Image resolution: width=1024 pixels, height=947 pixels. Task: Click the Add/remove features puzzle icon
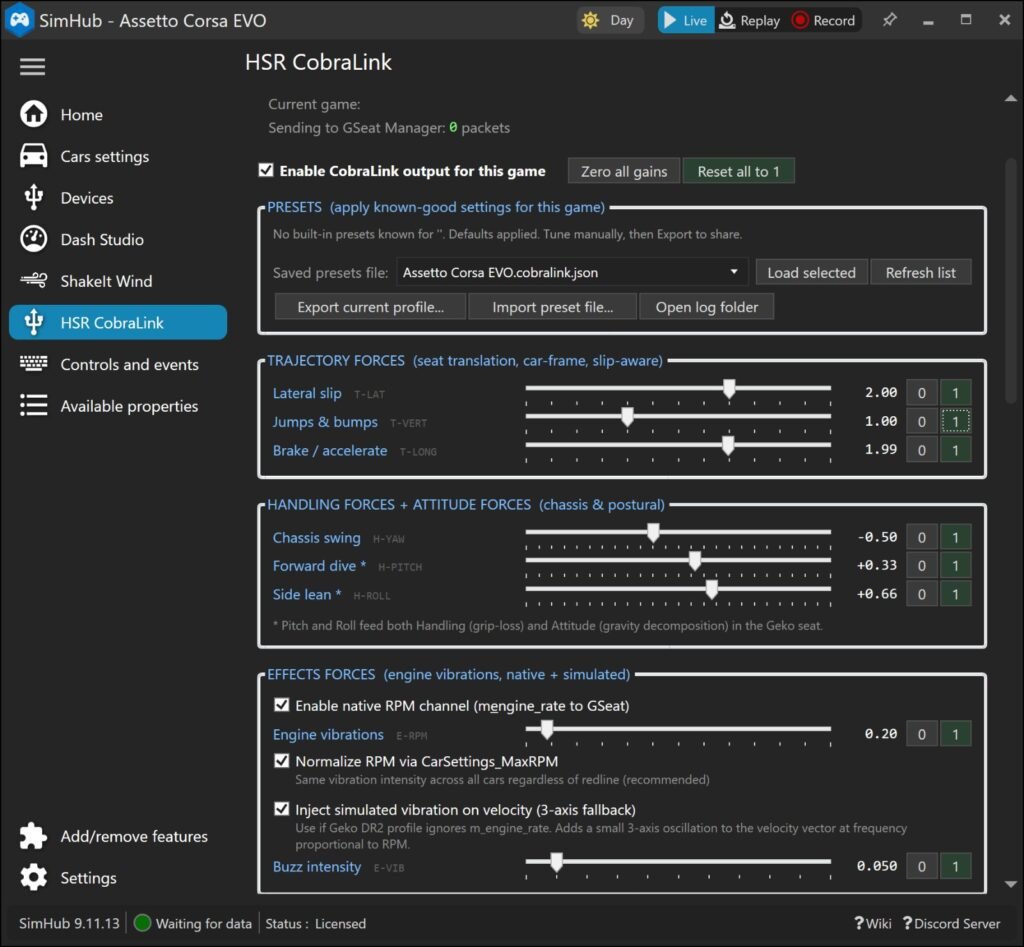(x=33, y=836)
